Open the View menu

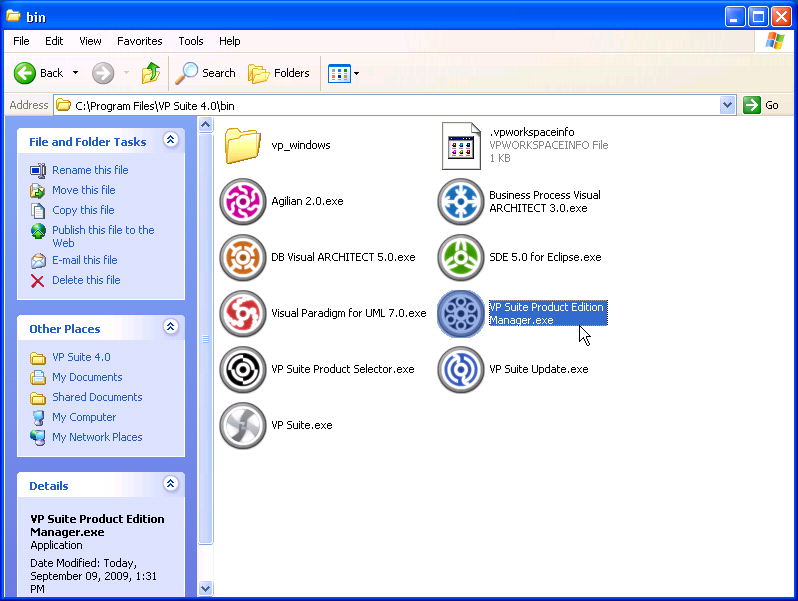90,41
